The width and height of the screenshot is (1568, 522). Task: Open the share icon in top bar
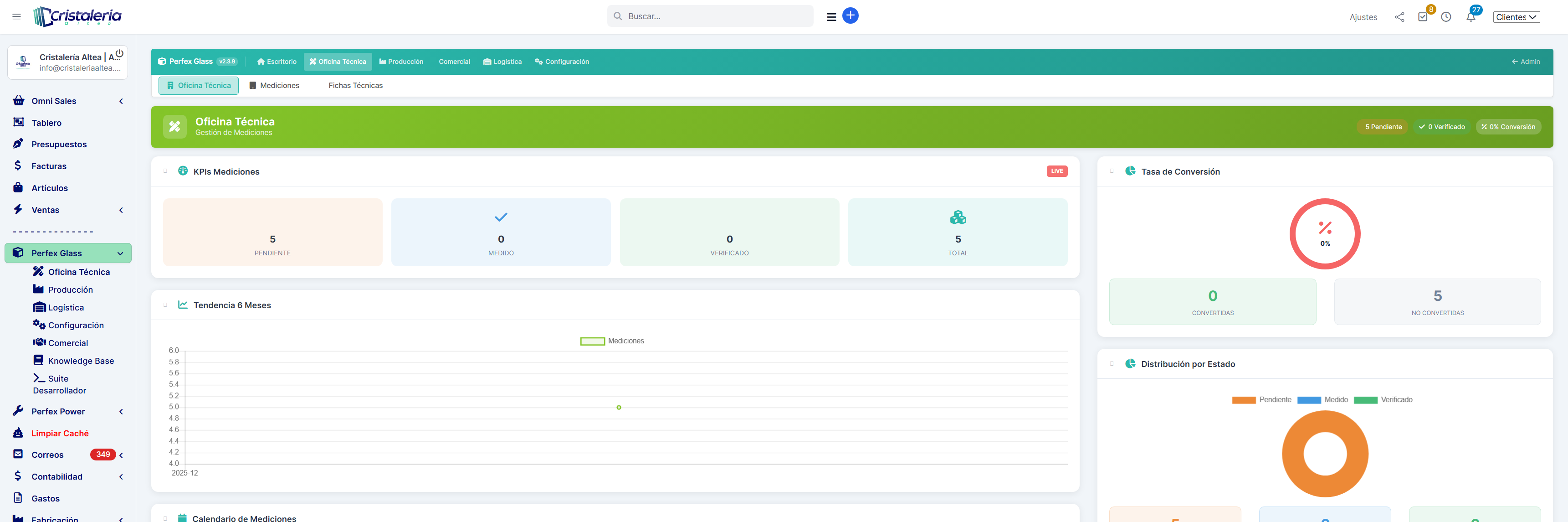(1399, 17)
